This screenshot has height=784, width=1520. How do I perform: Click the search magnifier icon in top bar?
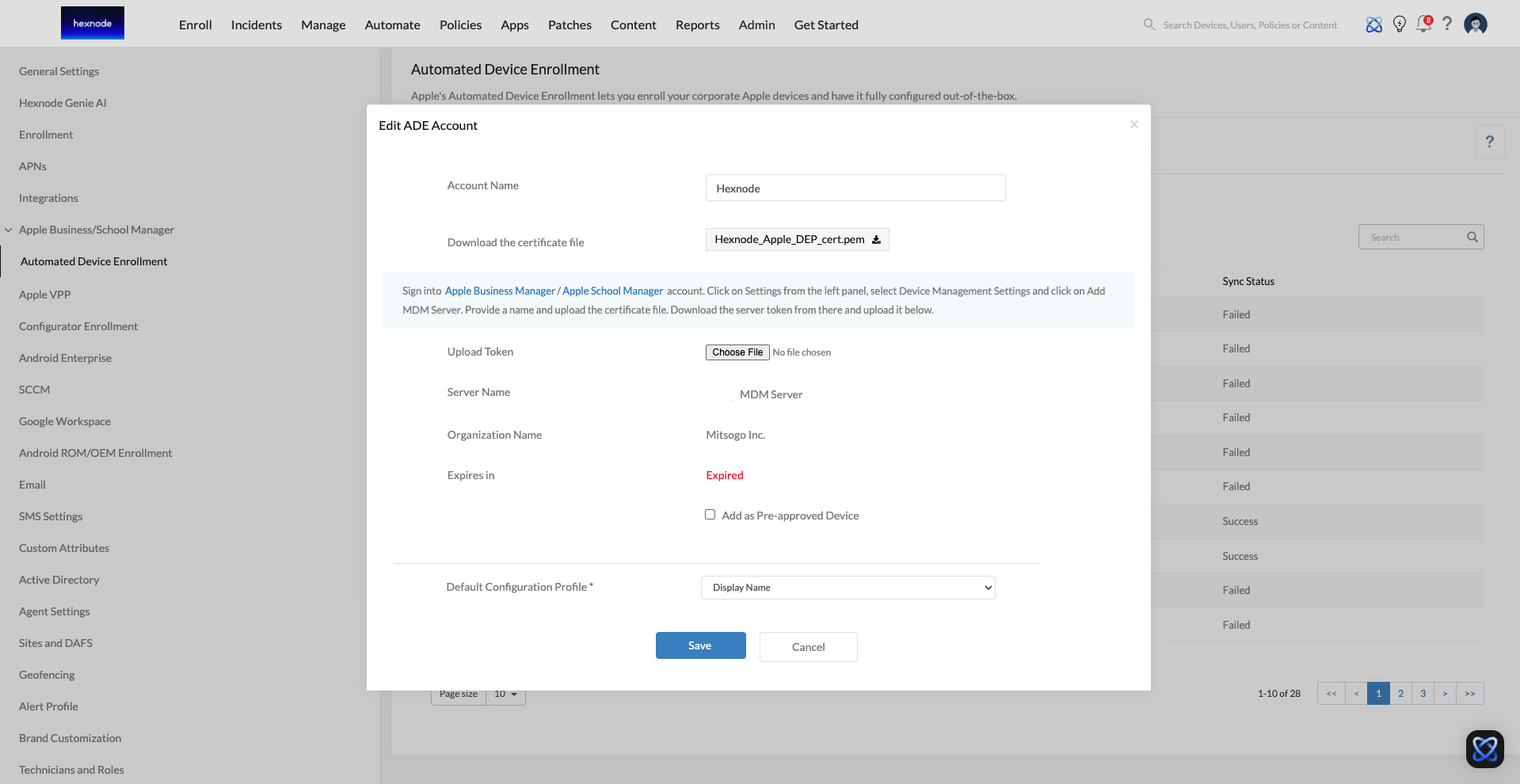tap(1149, 25)
